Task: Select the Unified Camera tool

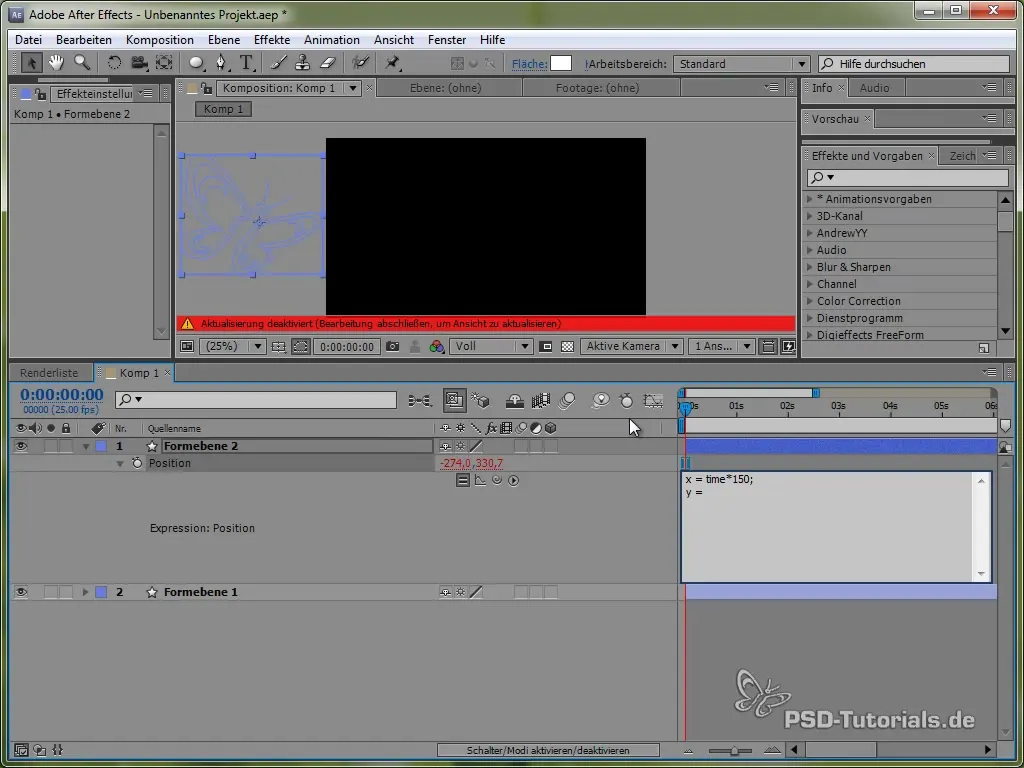Action: coord(138,63)
